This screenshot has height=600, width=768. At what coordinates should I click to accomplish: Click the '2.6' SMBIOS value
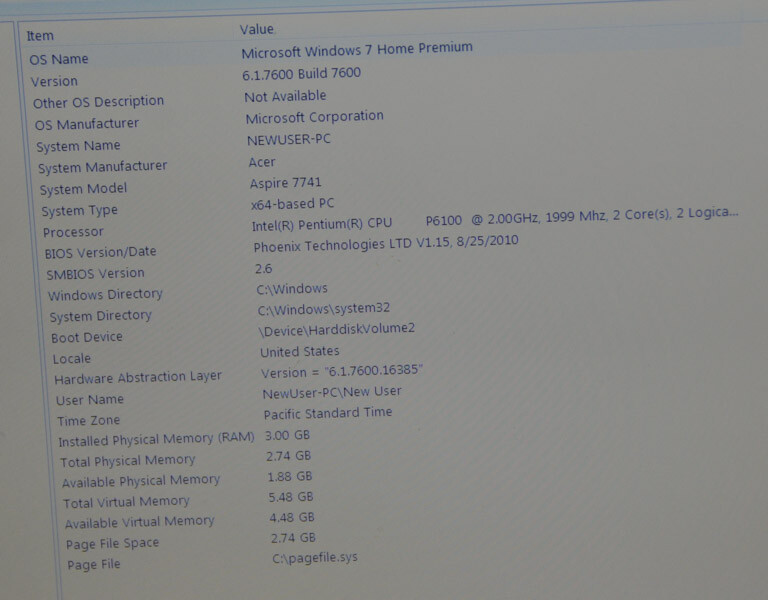click(264, 268)
